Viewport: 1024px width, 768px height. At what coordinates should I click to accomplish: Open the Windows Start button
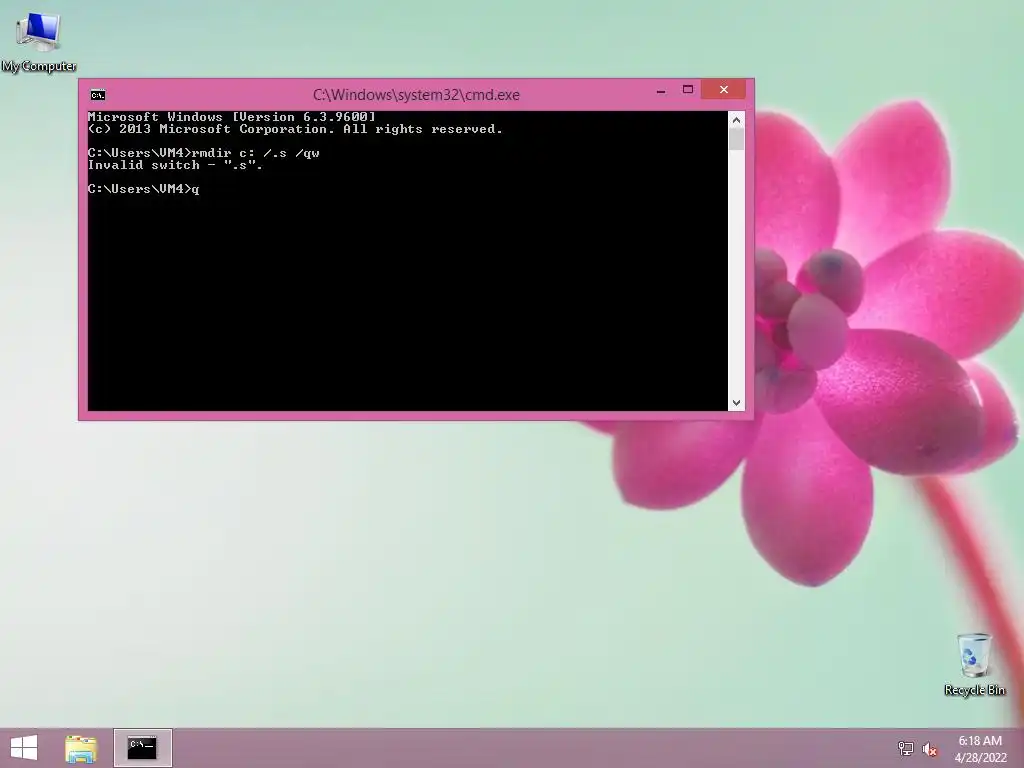[x=24, y=748]
